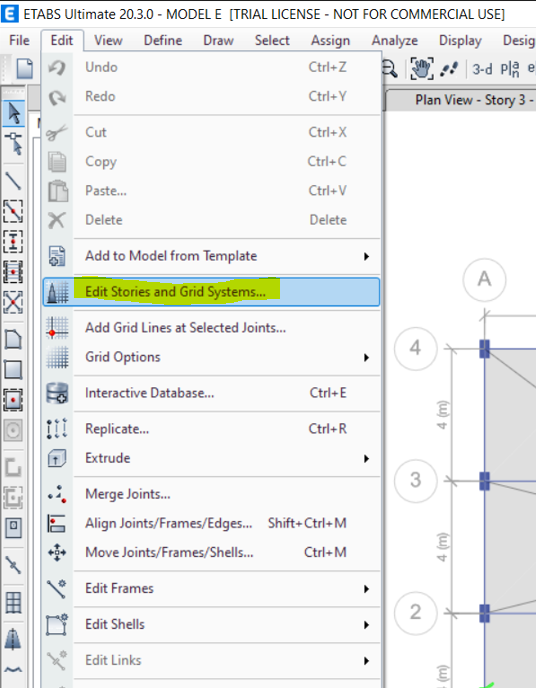Viewport: 536px width, 688px height.
Task: Select the draw floor polygon tool
Action: 13,339
